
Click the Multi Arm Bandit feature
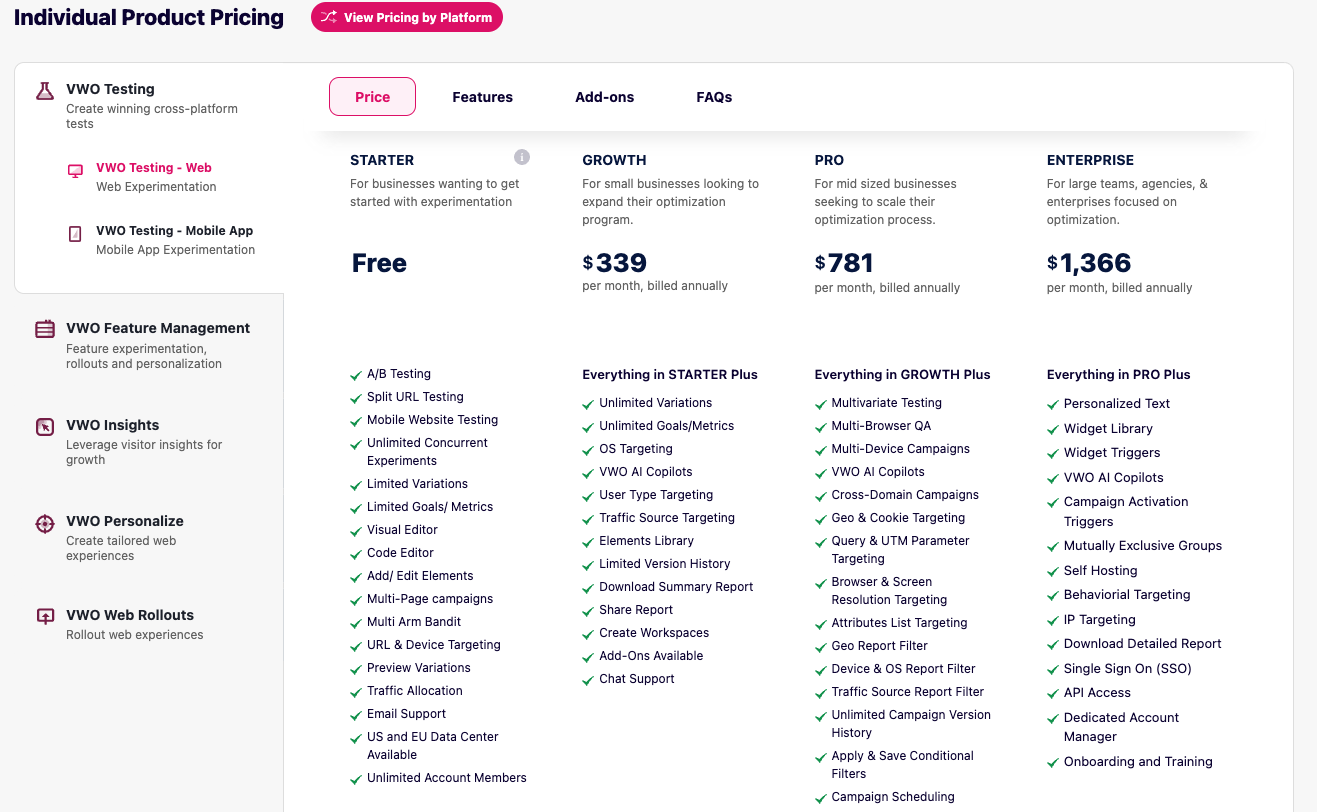414,622
